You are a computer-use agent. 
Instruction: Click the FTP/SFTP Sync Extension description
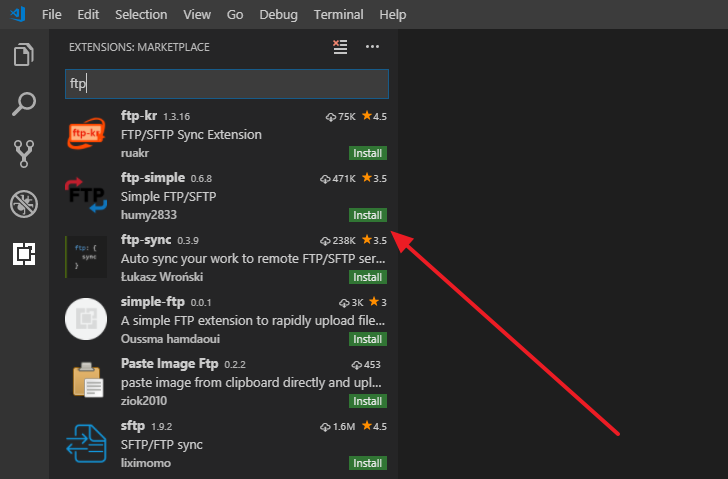(x=191, y=135)
